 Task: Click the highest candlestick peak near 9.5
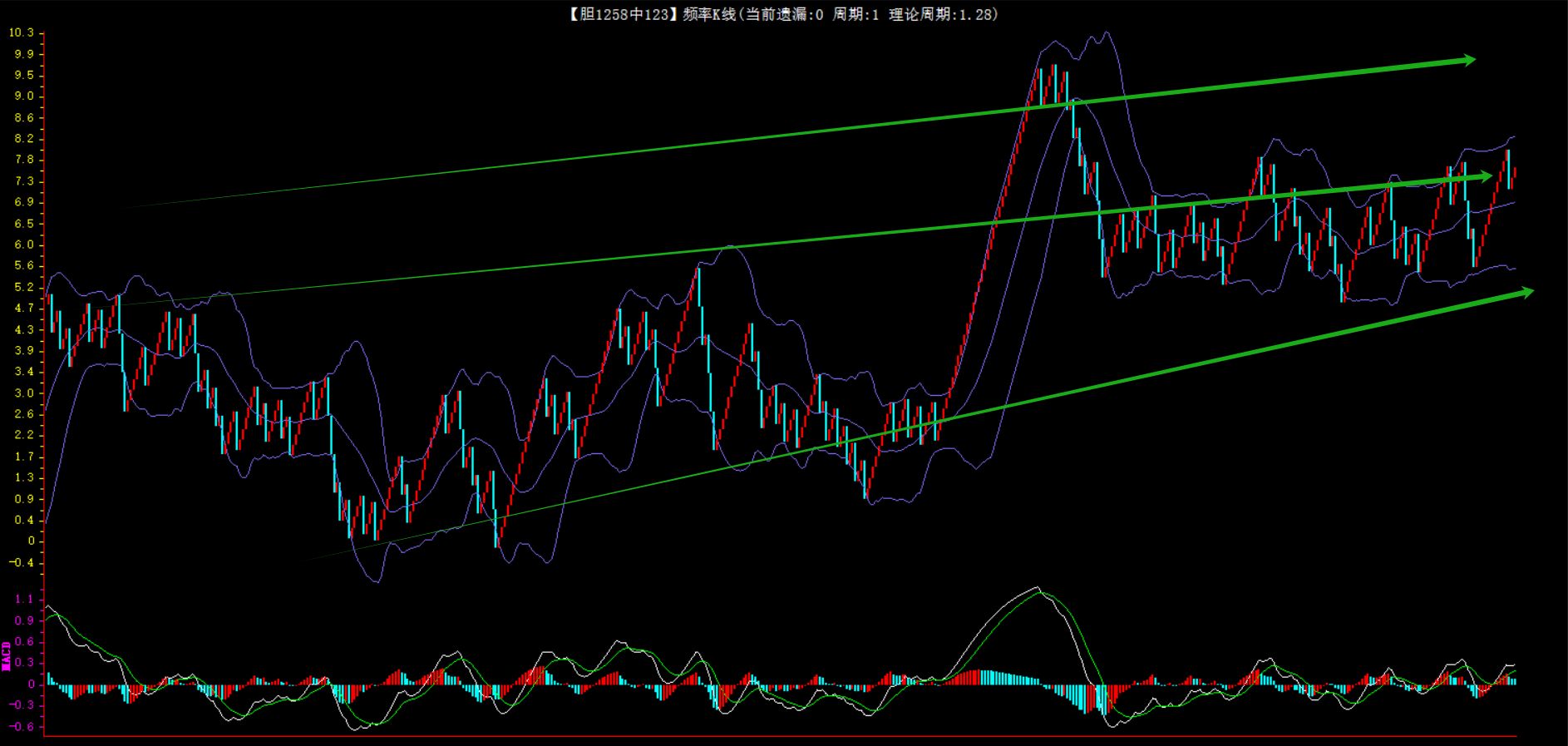coord(1053,67)
